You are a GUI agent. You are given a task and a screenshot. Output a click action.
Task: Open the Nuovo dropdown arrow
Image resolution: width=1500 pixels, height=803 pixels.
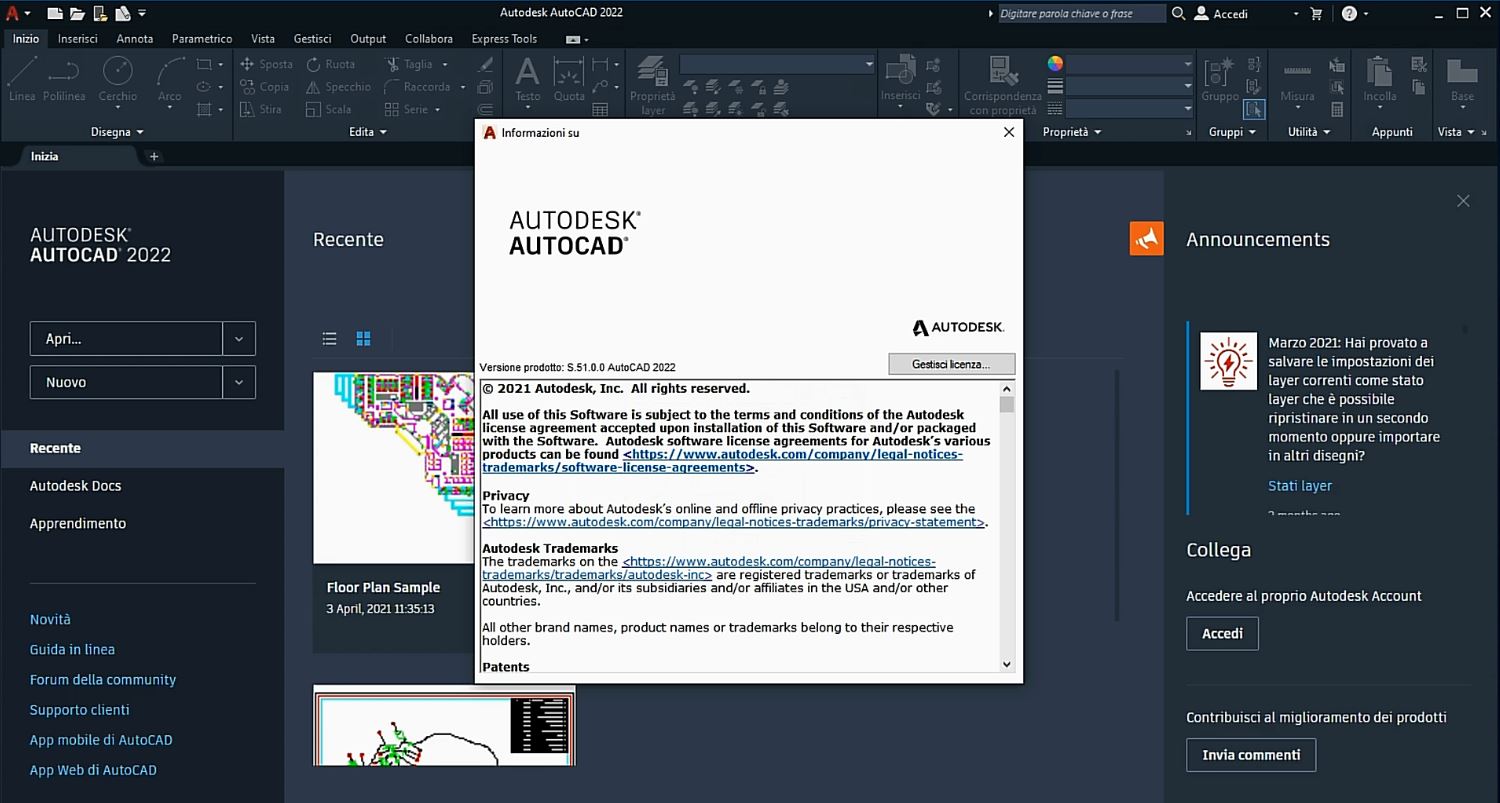tap(239, 382)
